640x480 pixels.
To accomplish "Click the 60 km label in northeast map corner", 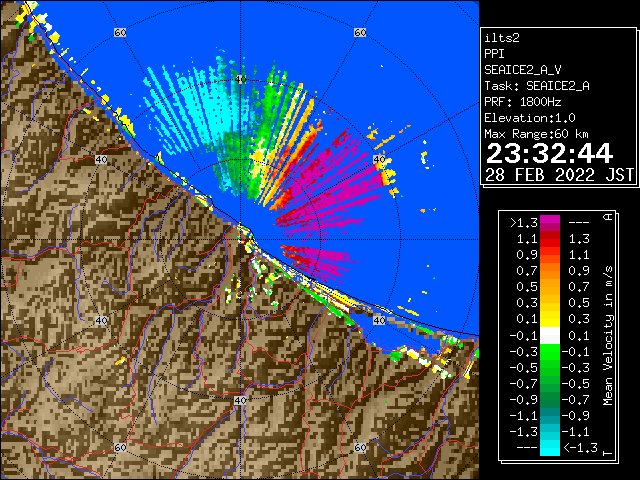I will (360, 32).
